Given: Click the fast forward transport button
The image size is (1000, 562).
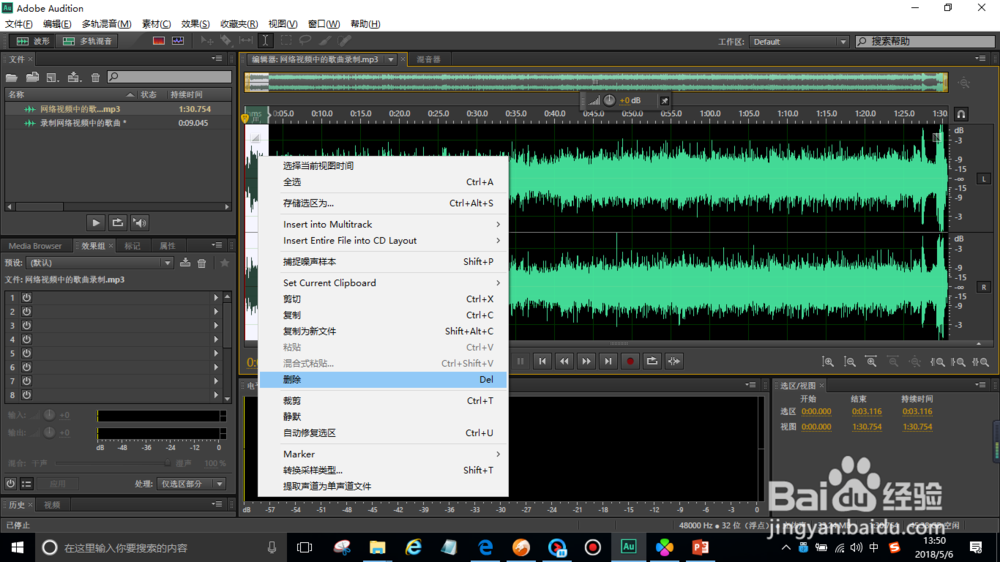Looking at the screenshot, I should click(586, 361).
